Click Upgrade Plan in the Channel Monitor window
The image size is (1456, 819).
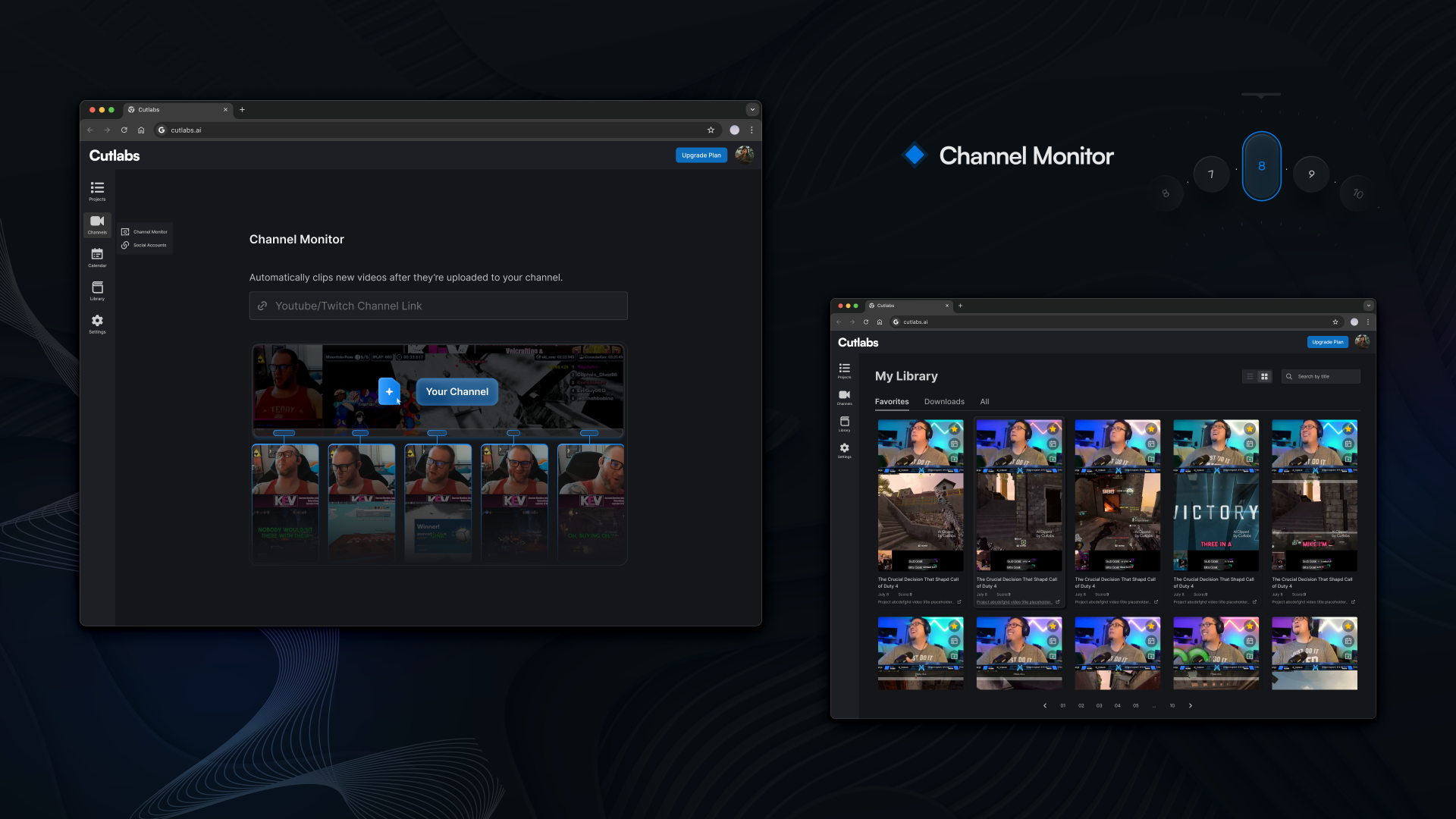pyautogui.click(x=701, y=155)
